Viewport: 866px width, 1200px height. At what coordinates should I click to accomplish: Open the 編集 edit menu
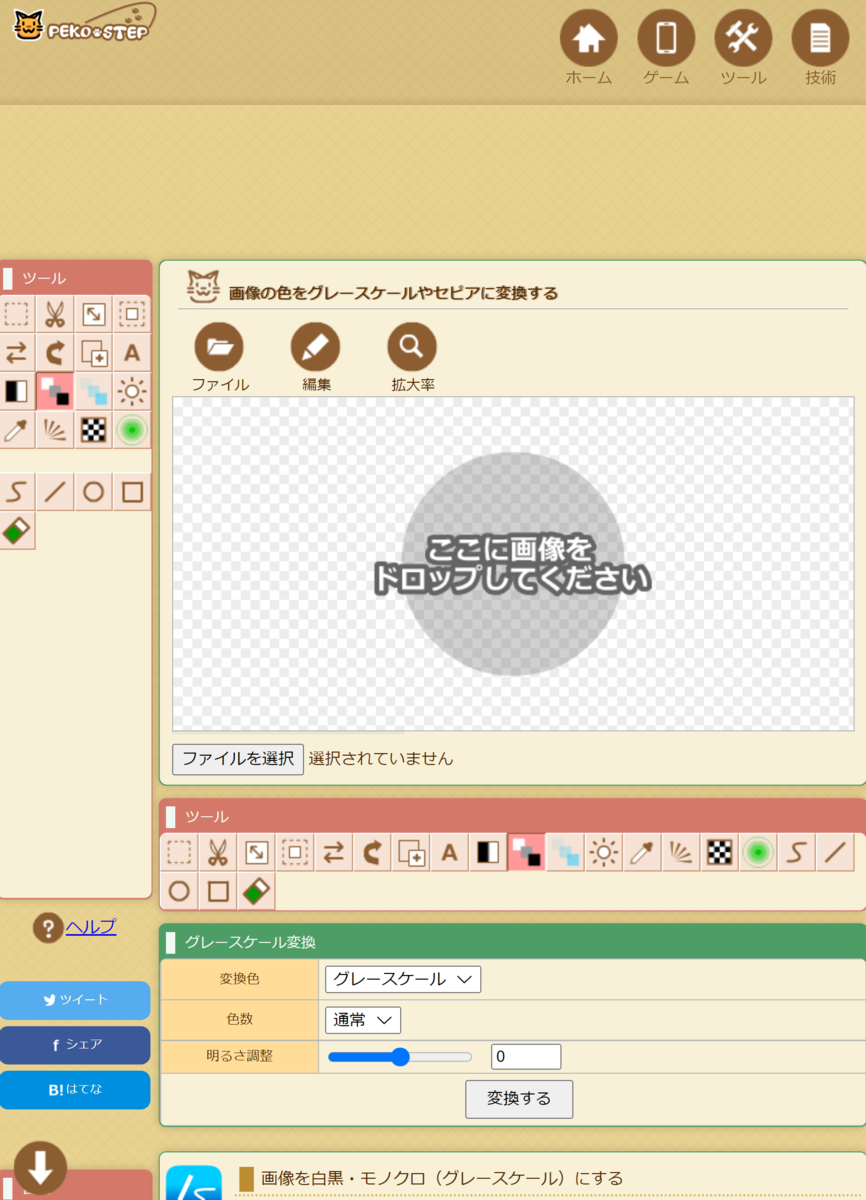[316, 357]
